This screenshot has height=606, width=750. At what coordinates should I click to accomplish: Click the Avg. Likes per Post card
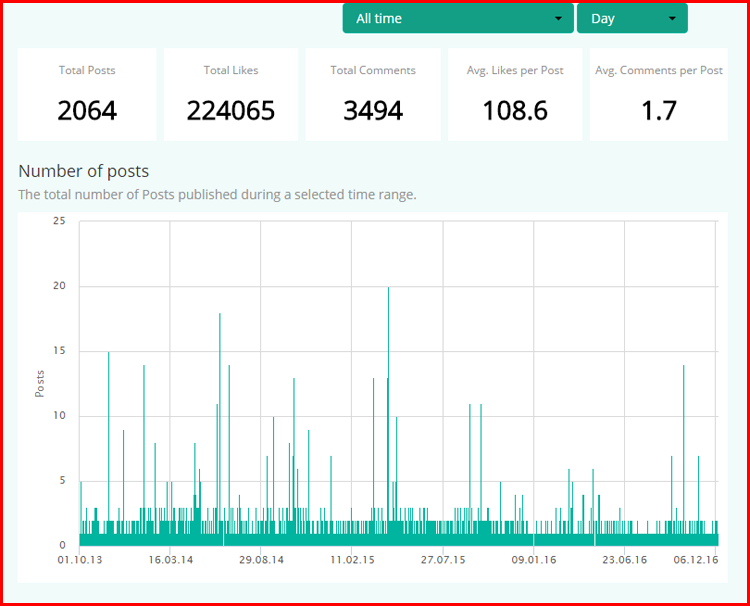click(515, 94)
